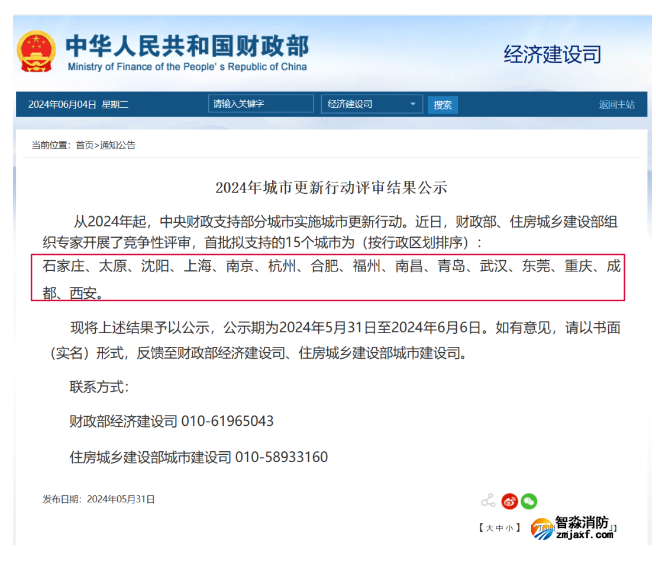The width and height of the screenshot is (656, 570).
Task: Click the share icon
Action: click(x=488, y=501)
